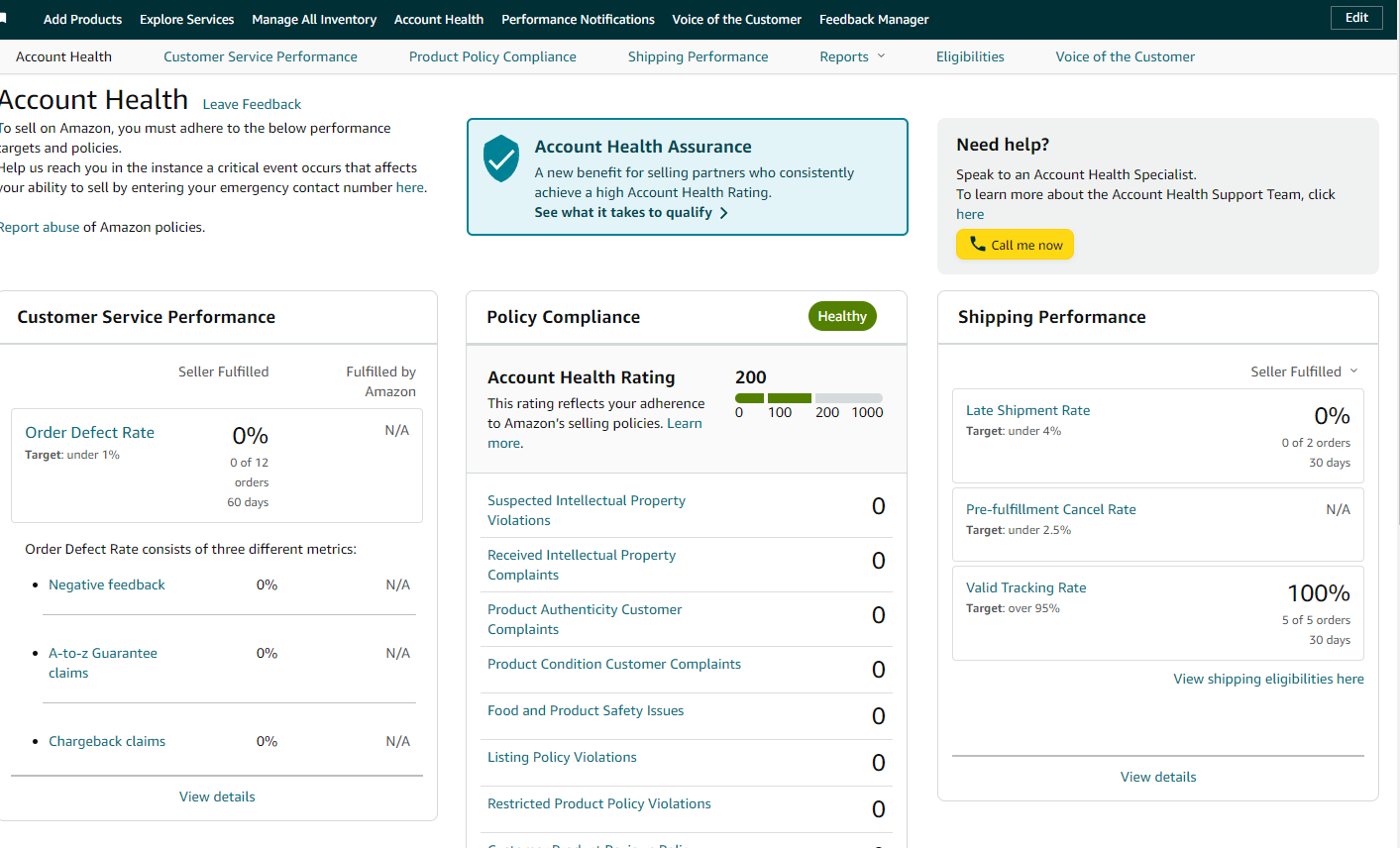Viewport: 1400px width, 848px height.
Task: Click the Account Health Rating progress bar
Action: pos(808,398)
